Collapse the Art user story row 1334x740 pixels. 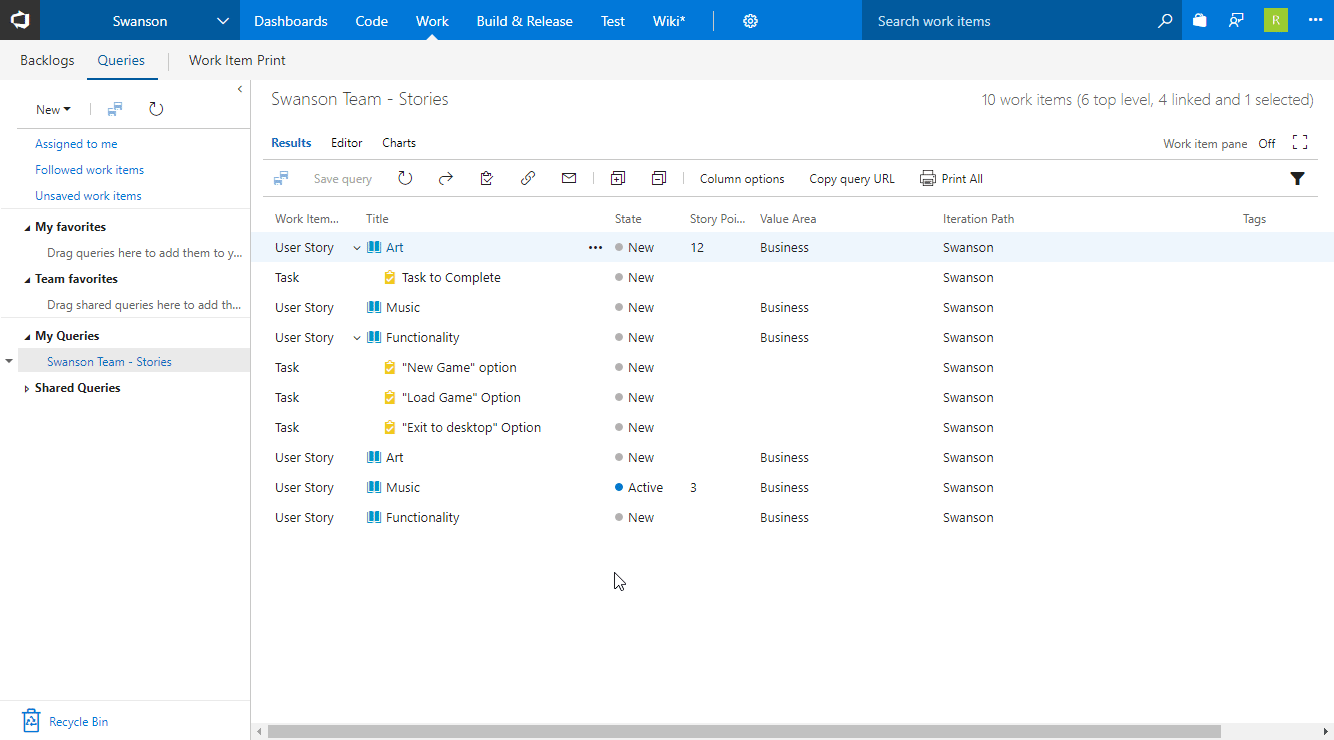coord(356,247)
